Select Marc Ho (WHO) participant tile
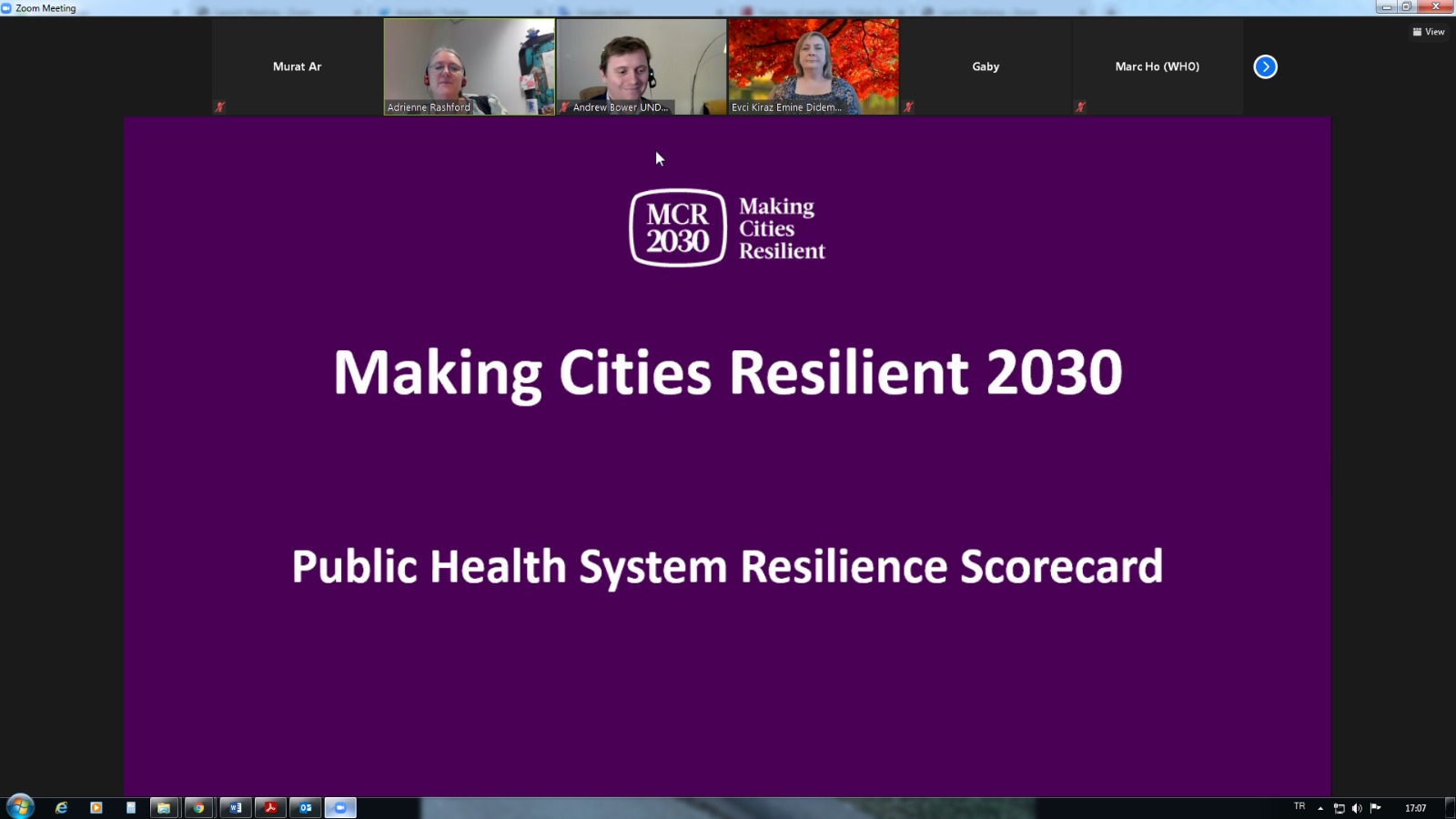Screen dimensions: 1456x819 click(x=1158, y=66)
